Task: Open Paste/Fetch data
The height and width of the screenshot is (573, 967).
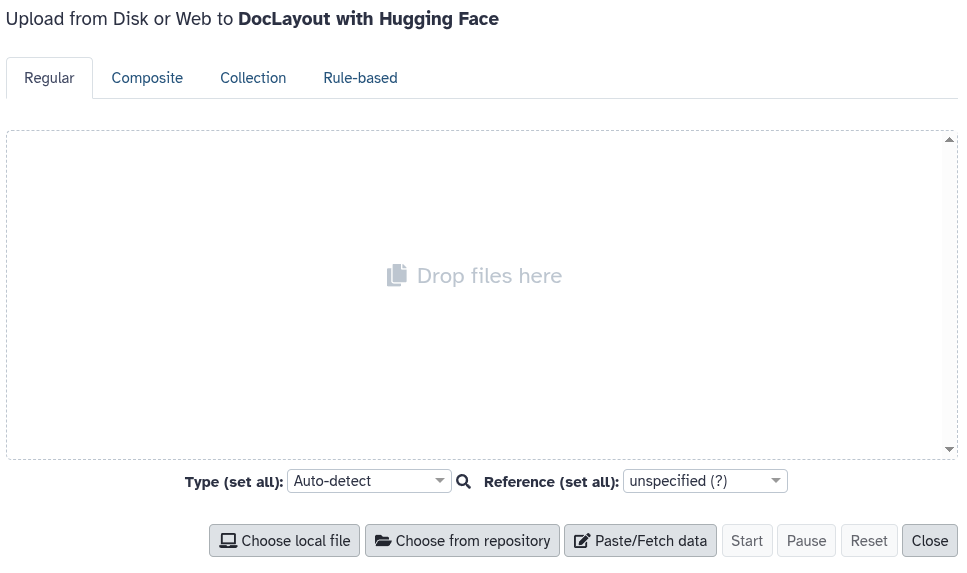Action: pos(640,541)
